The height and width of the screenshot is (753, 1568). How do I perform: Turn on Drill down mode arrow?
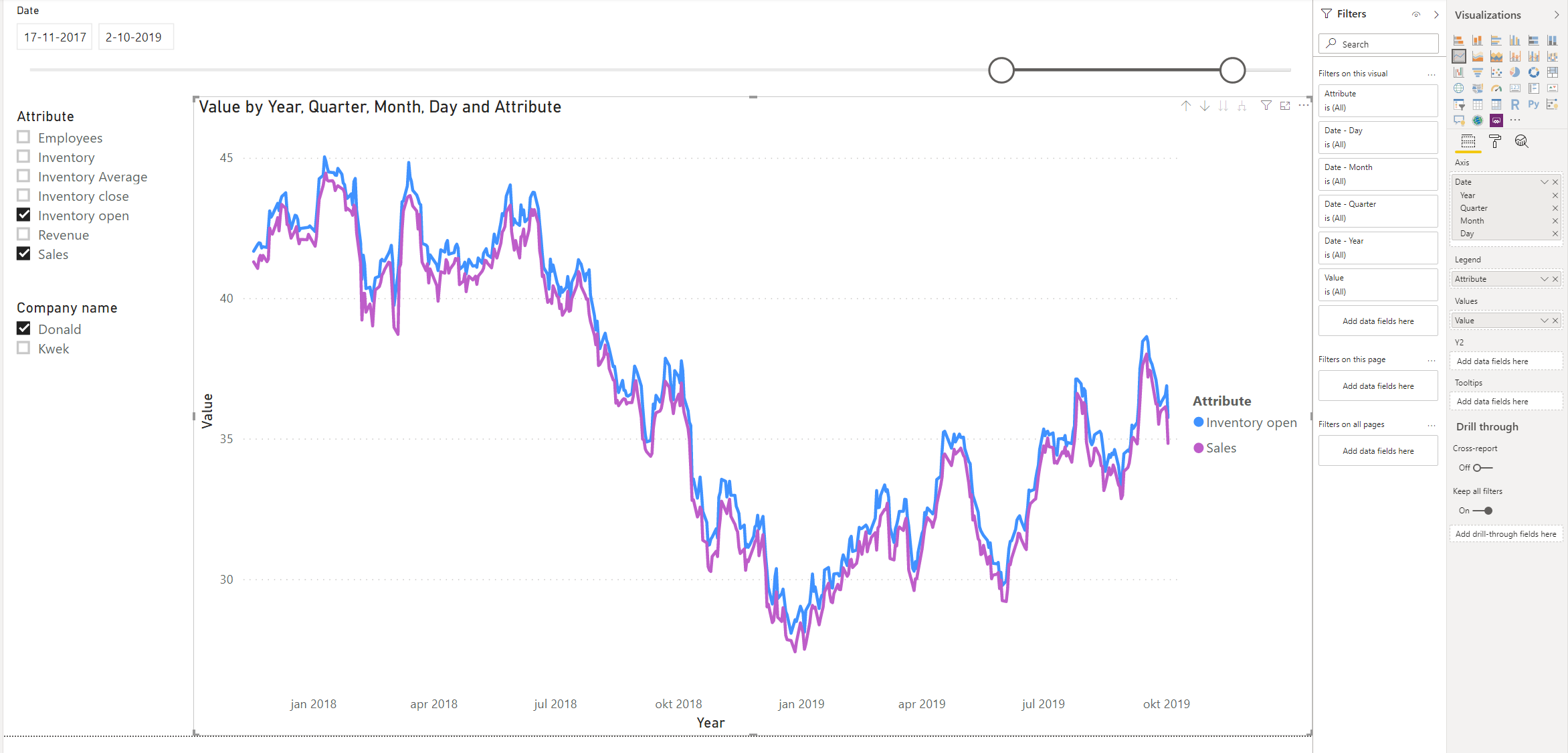(x=1205, y=106)
